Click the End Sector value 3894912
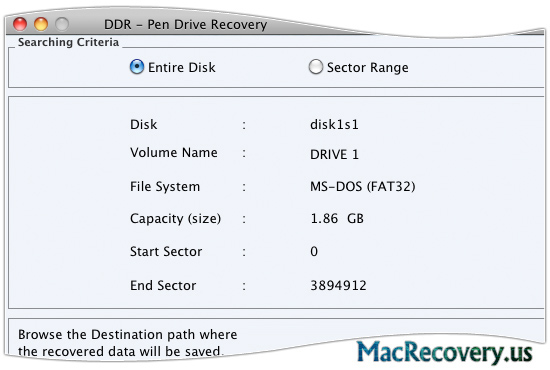 coord(338,285)
